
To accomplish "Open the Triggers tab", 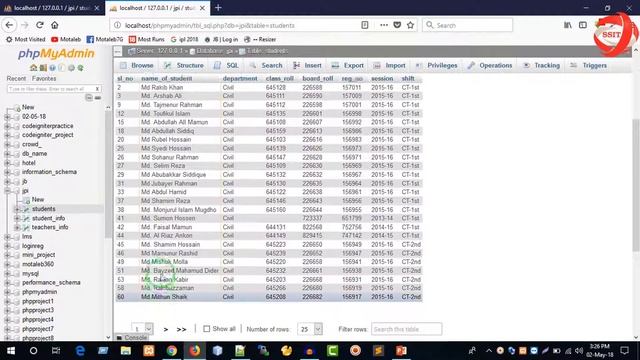I will tap(589, 65).
